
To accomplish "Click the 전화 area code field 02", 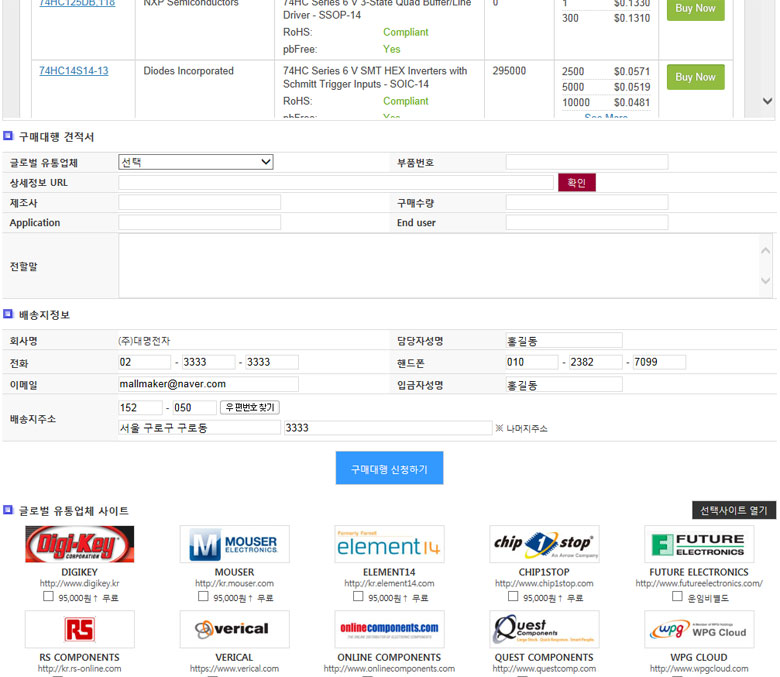I will point(145,362).
